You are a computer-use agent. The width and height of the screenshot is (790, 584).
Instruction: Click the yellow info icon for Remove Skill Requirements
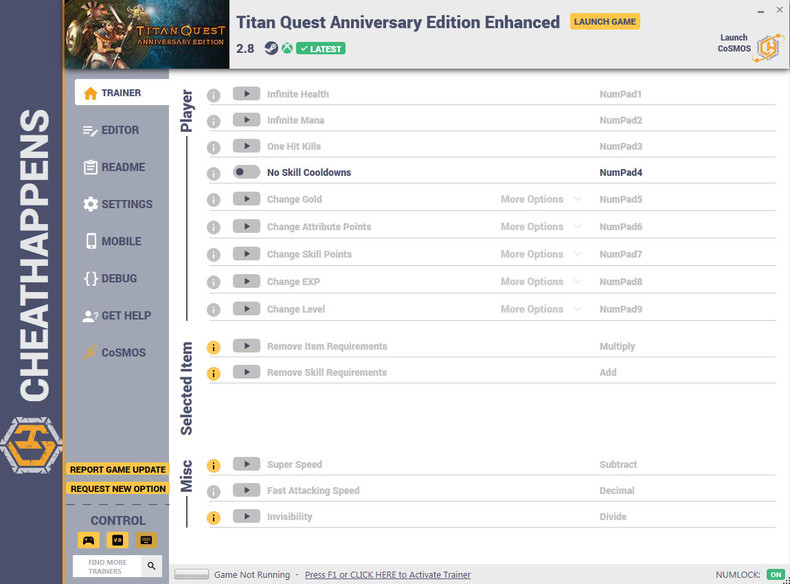pos(214,374)
